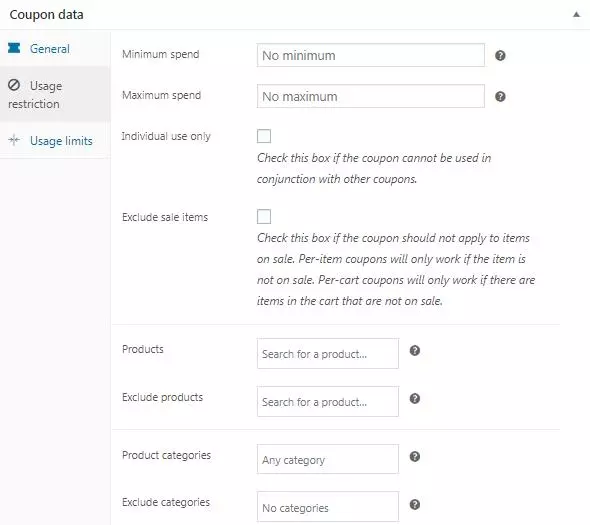
Task: Open the General tab
Action: 55,49
